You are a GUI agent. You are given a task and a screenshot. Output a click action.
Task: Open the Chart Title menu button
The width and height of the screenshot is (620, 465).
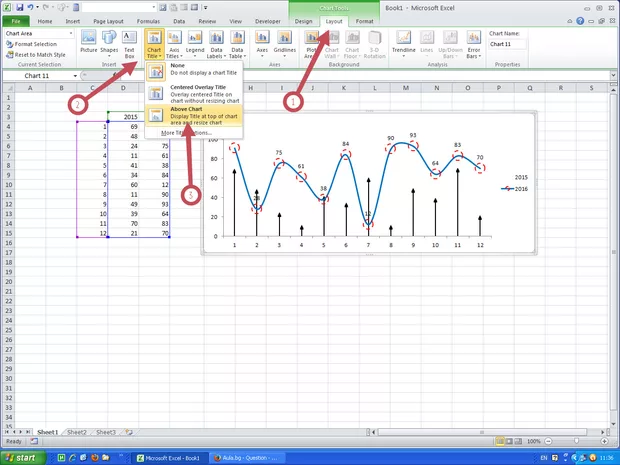(154, 44)
